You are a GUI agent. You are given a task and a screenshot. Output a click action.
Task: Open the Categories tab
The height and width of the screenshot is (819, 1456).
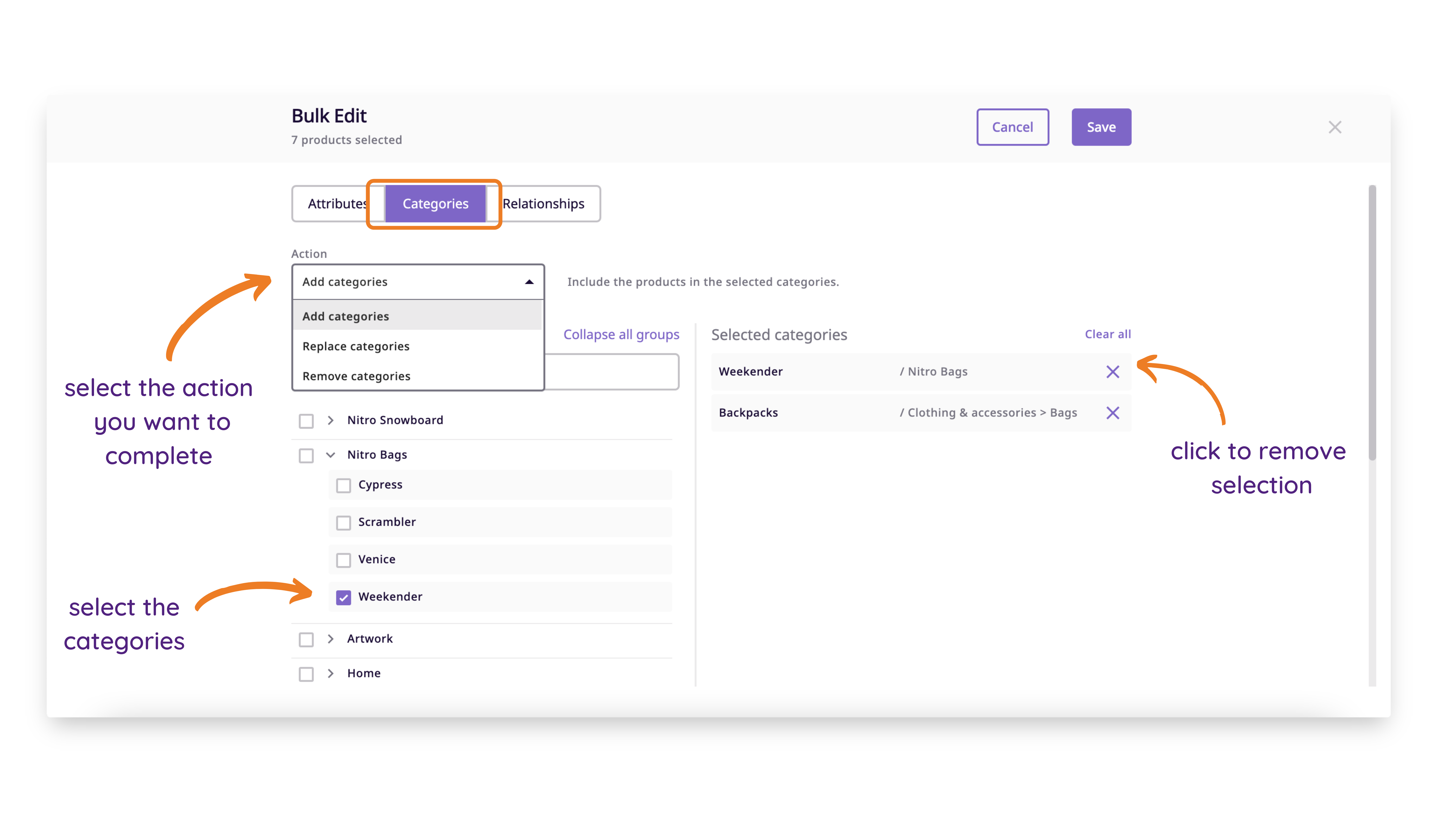click(x=435, y=203)
